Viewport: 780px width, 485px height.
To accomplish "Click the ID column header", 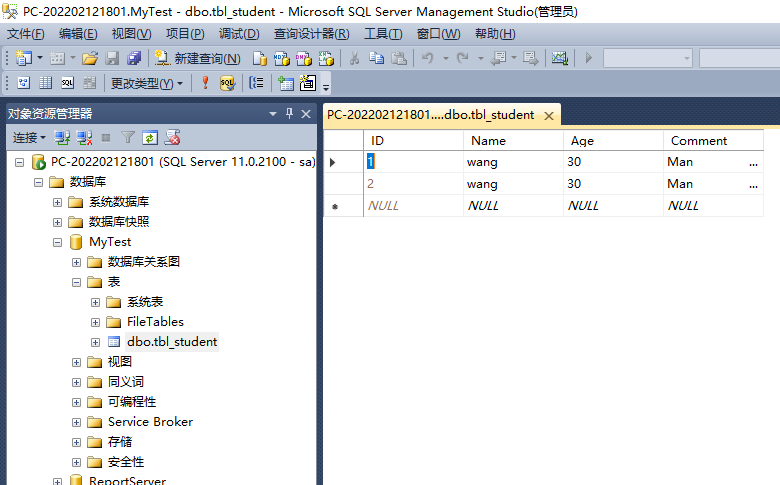I will [x=413, y=141].
